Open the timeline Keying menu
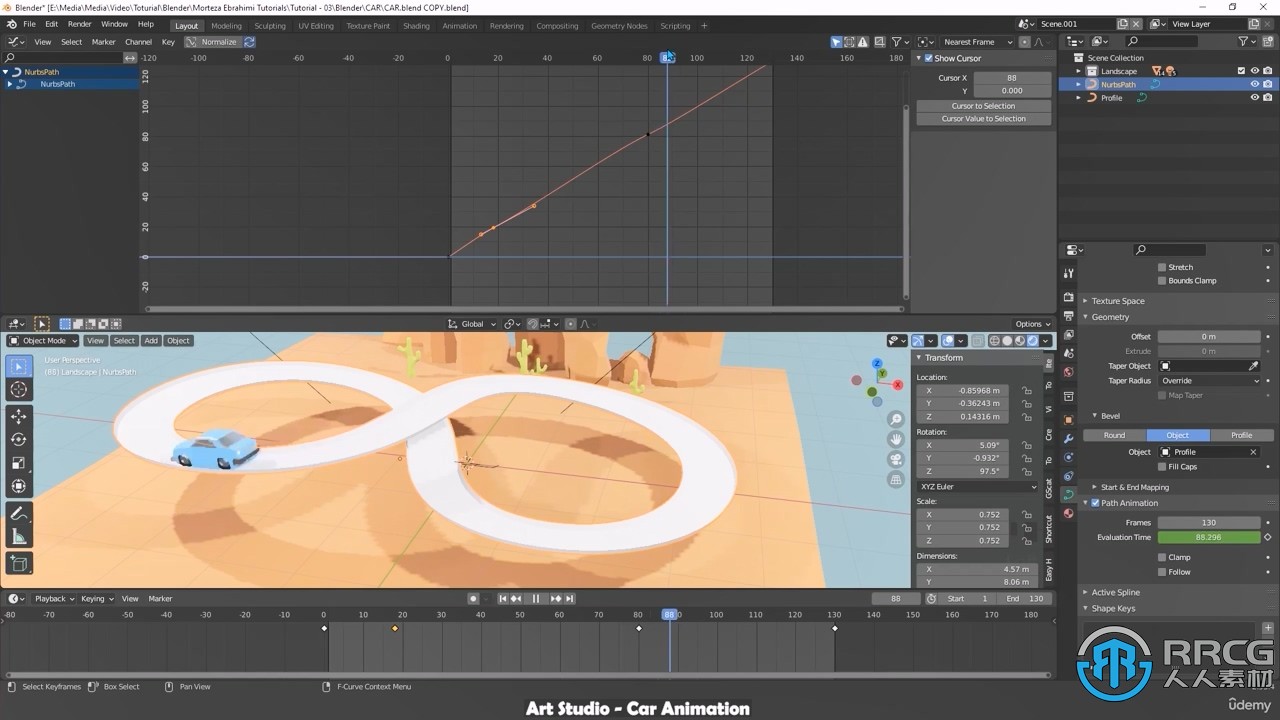The width and height of the screenshot is (1280, 720). (96, 599)
